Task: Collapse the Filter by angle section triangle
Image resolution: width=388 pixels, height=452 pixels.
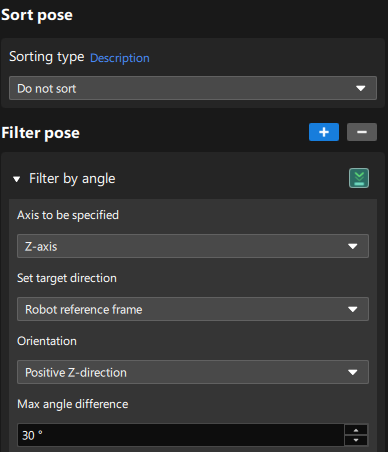Action: 16,179
